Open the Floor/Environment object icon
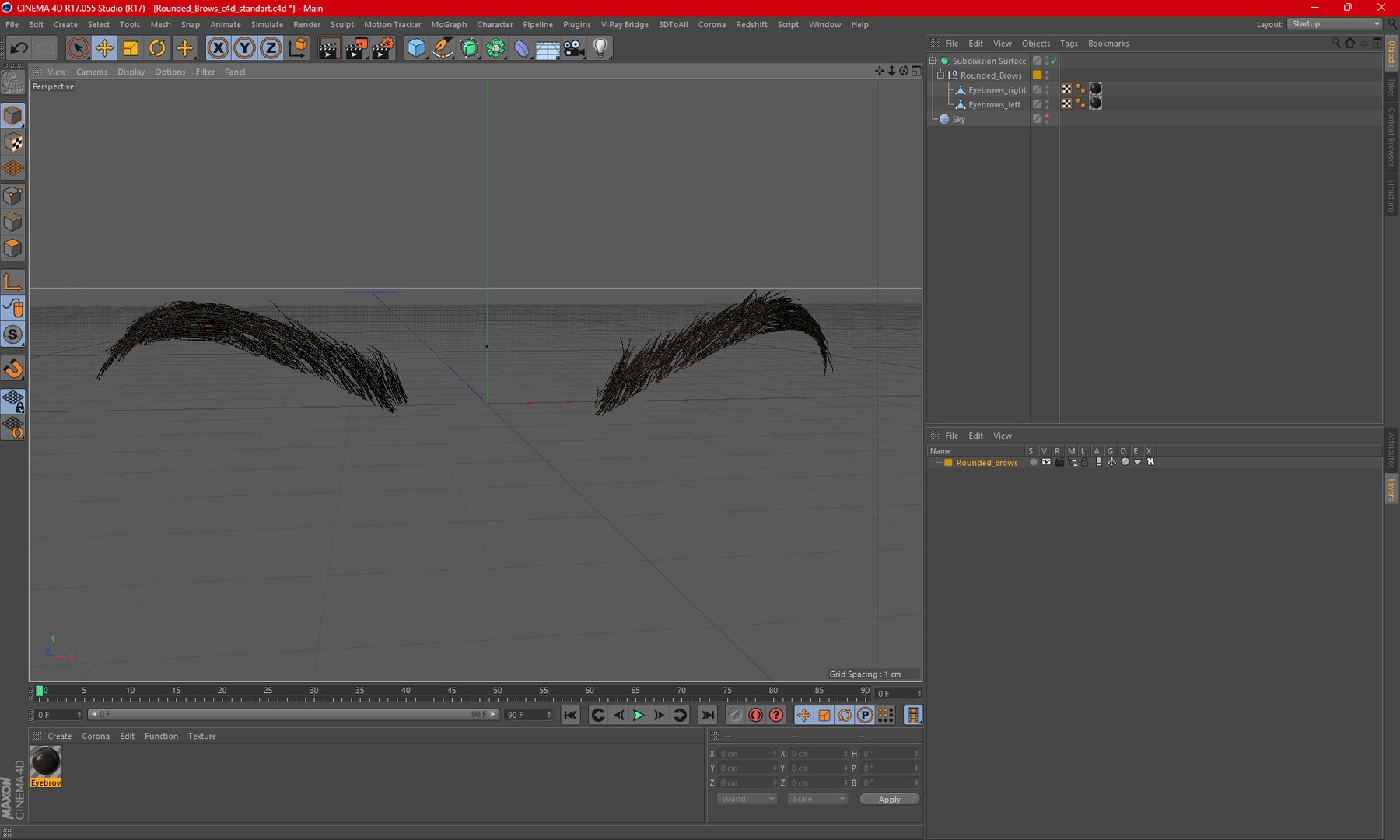 (548, 48)
